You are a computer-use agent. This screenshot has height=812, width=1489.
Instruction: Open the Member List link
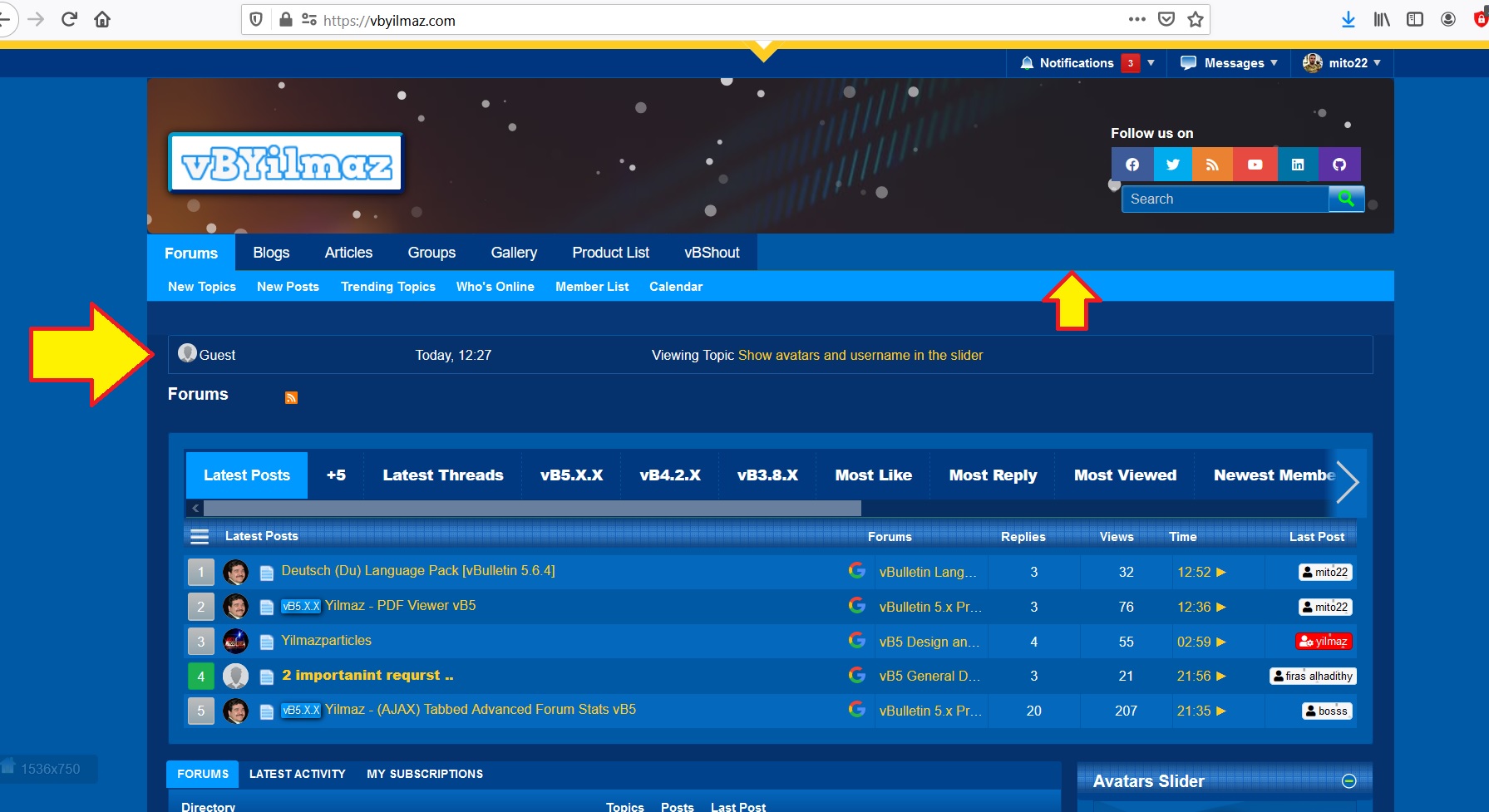(x=592, y=287)
